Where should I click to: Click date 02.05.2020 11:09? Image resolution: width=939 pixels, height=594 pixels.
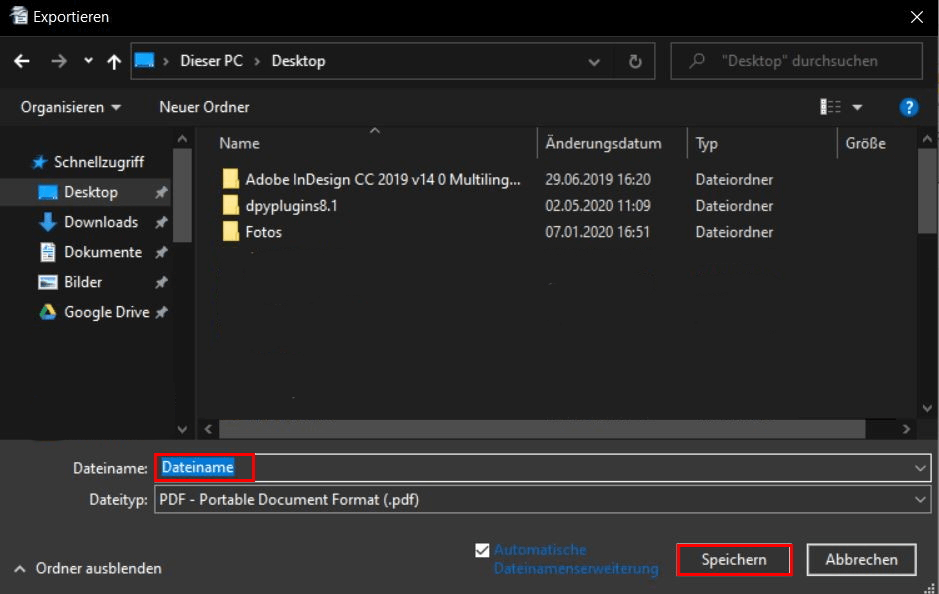[x=598, y=206]
